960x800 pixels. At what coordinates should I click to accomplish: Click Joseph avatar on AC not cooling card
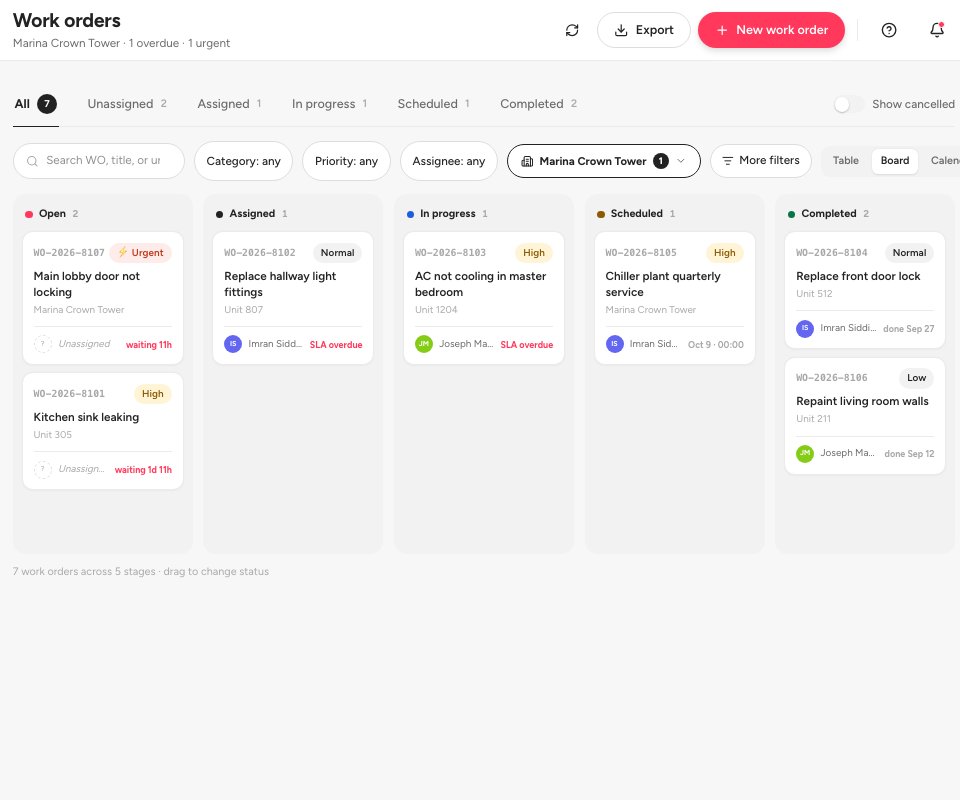[x=424, y=344]
